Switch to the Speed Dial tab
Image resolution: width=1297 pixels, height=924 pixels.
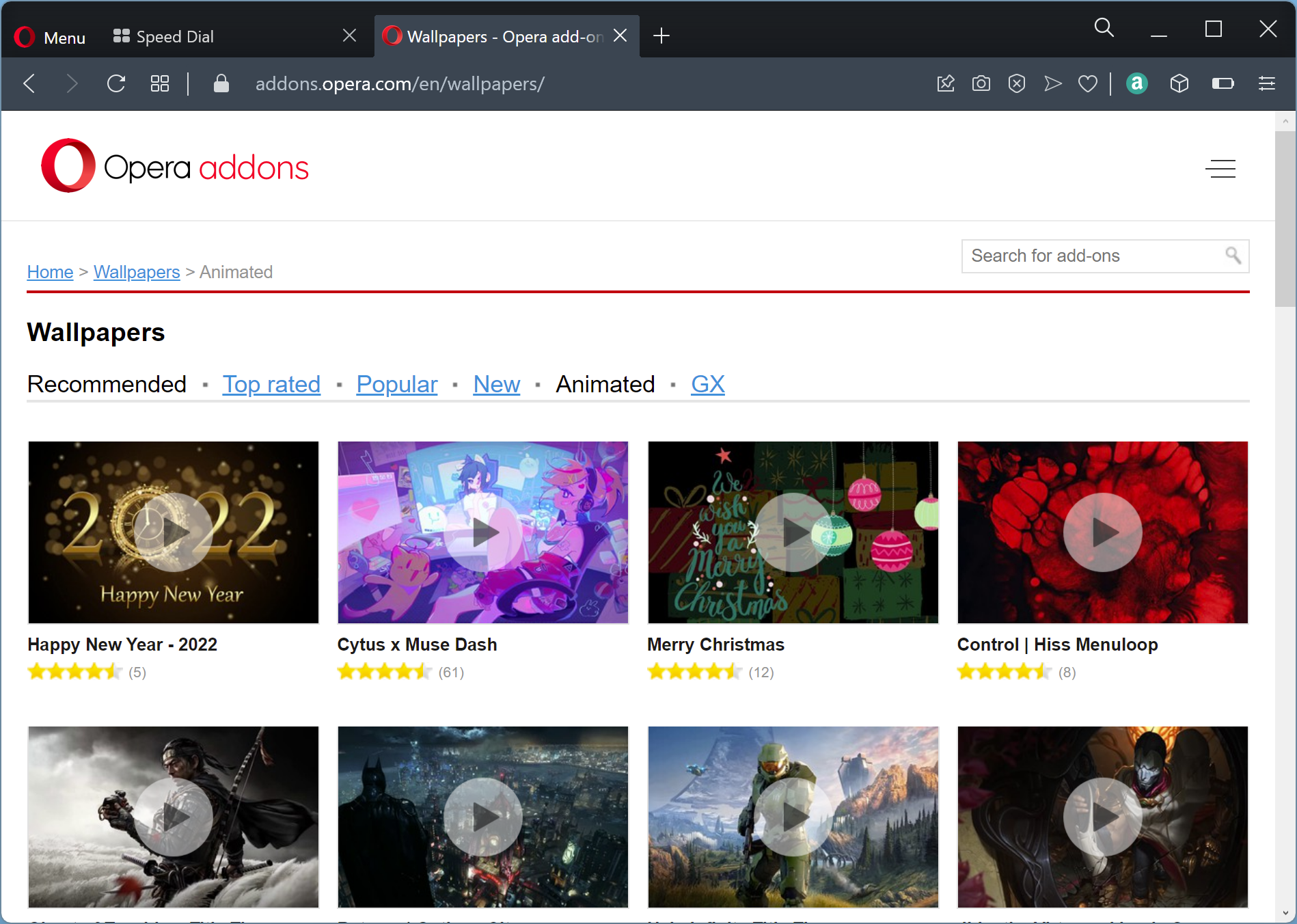tap(174, 36)
